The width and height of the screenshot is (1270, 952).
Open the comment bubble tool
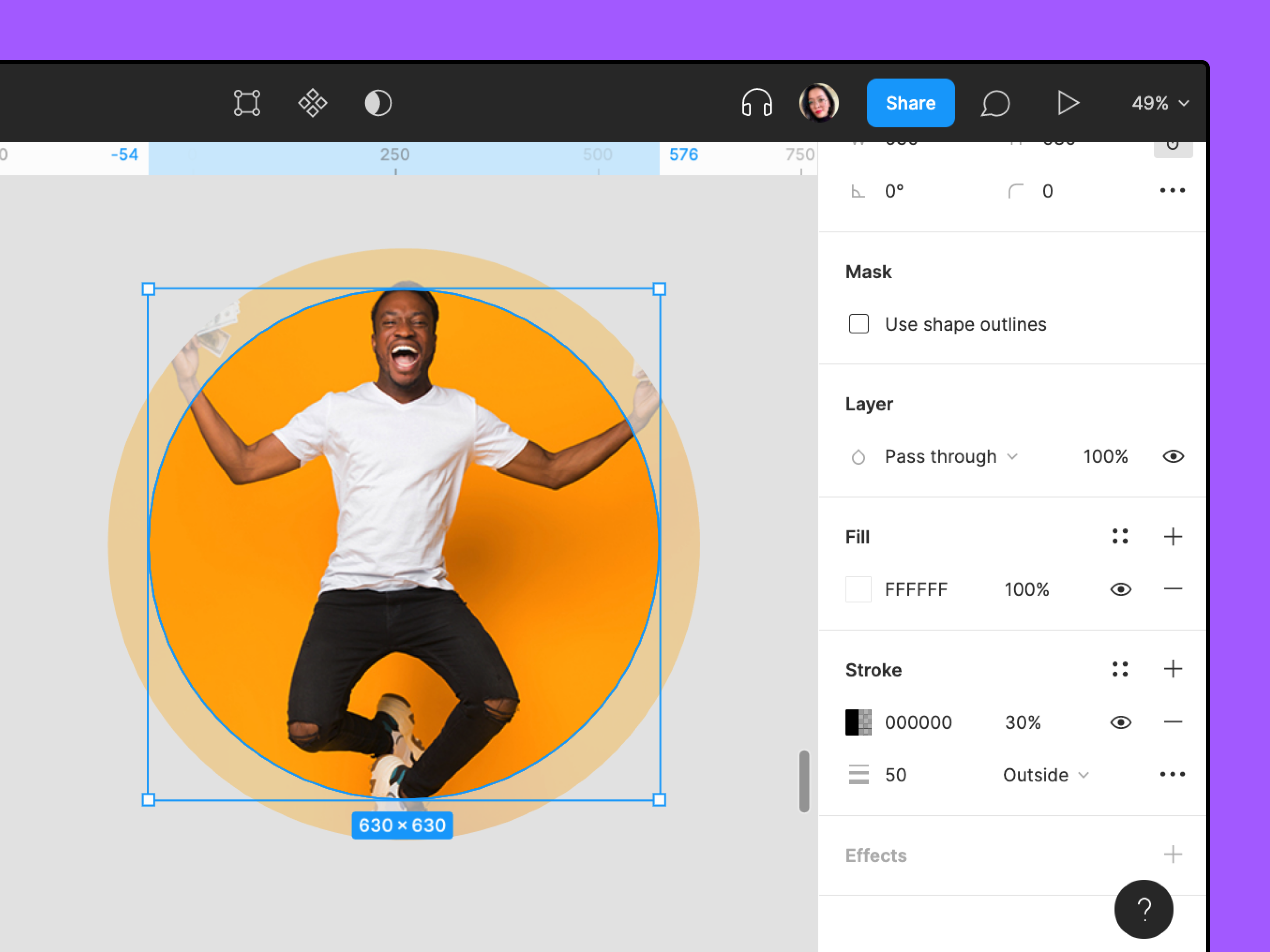(x=995, y=103)
